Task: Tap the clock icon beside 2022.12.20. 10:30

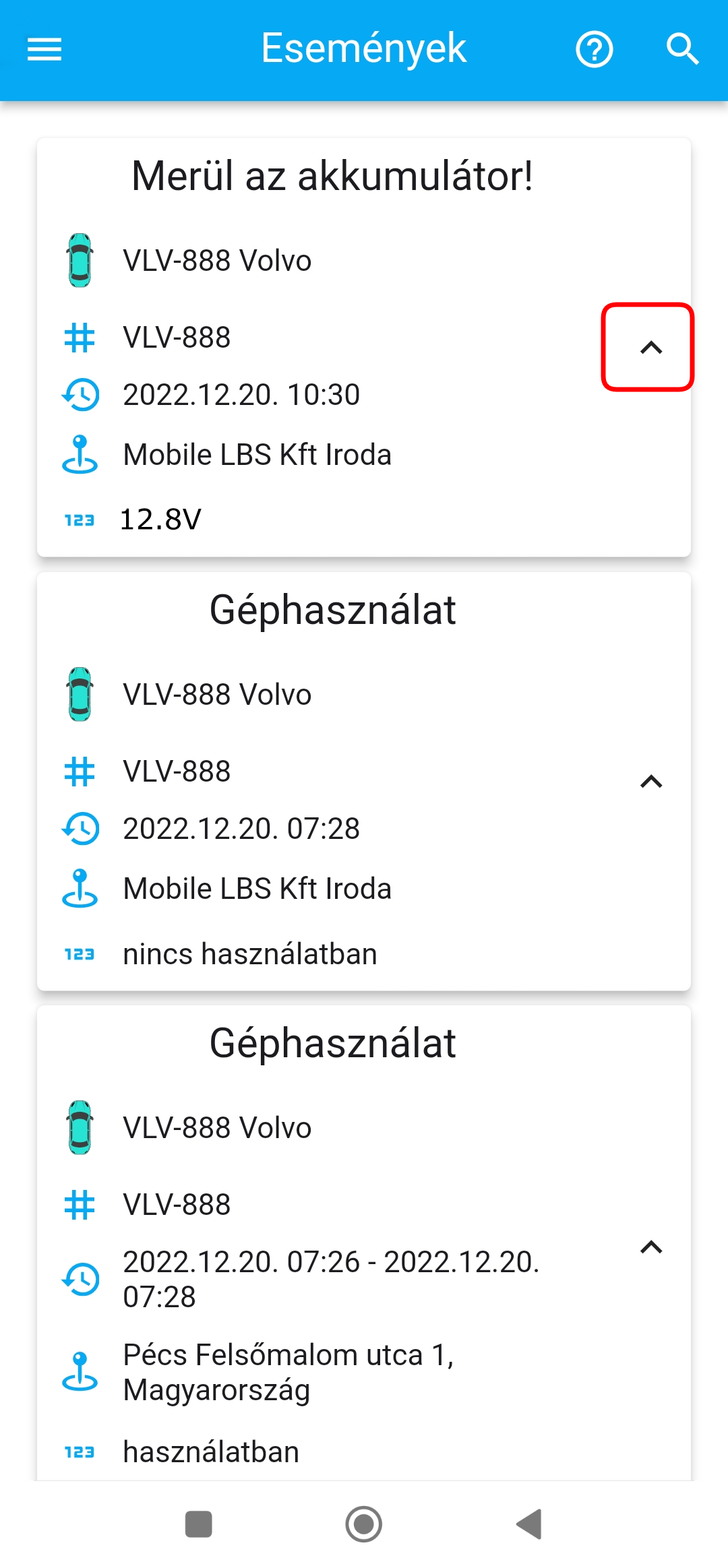Action: pos(80,395)
